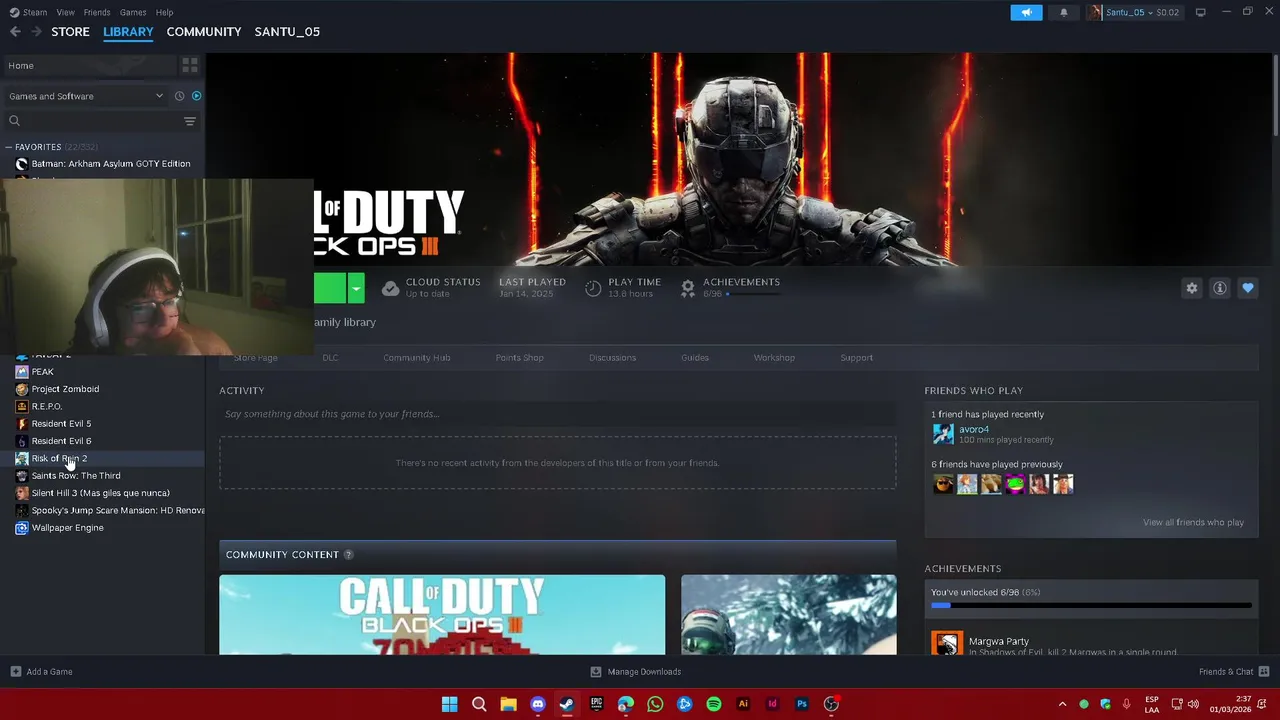Open the Points Shop link

click(x=519, y=357)
